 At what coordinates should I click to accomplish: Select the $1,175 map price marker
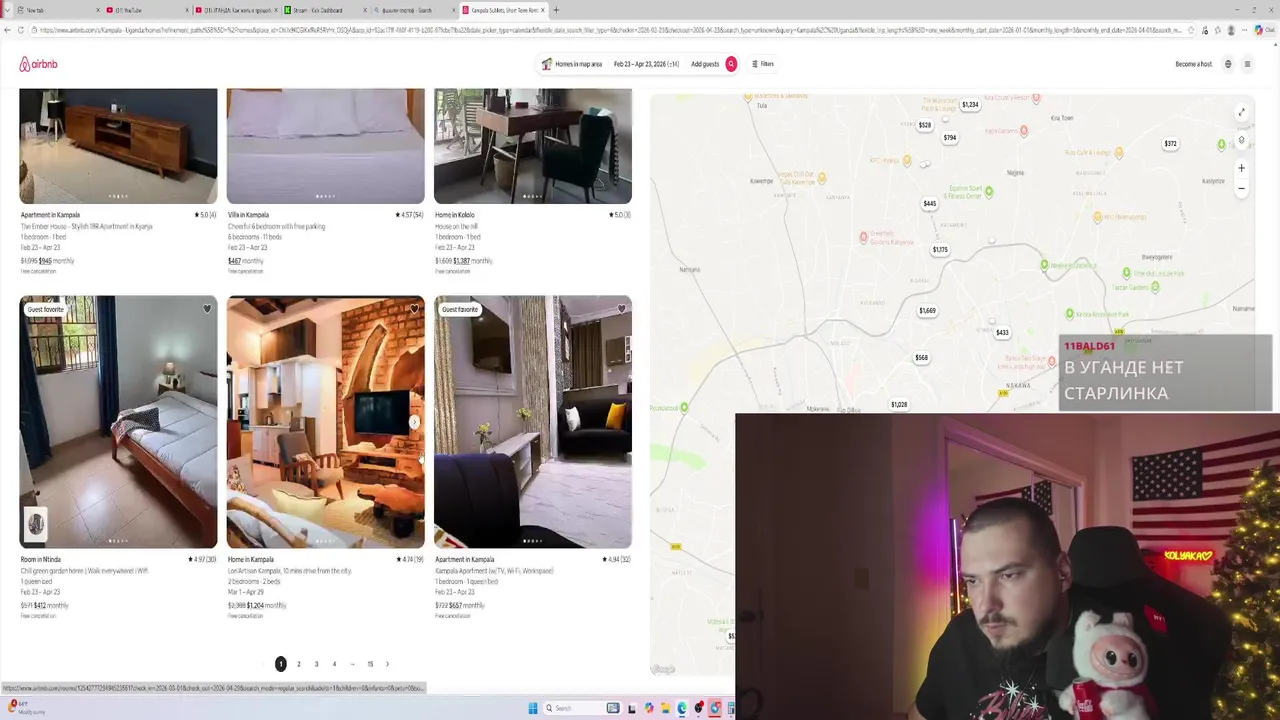(940, 250)
